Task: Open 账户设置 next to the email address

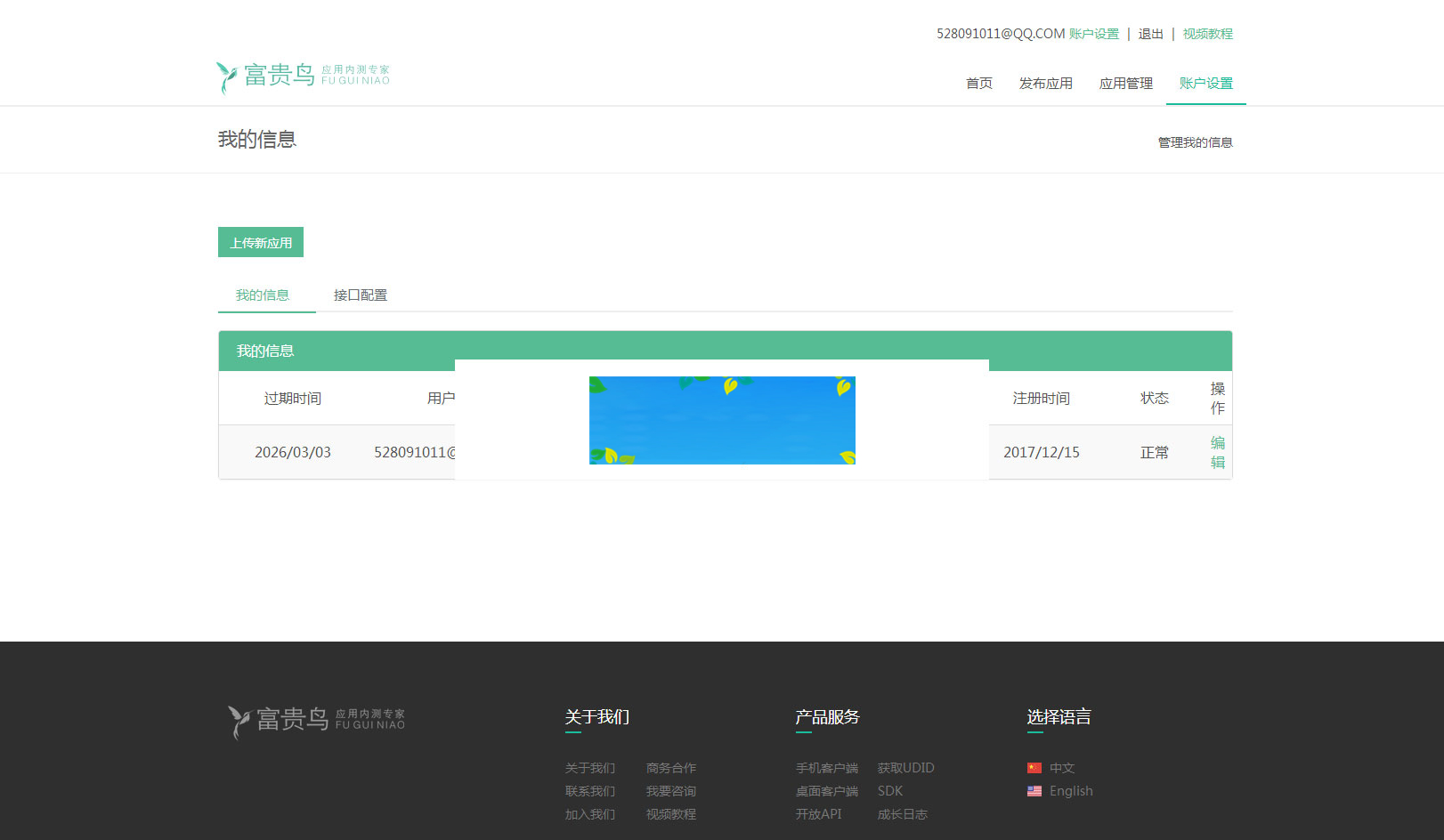Action: pos(1096,33)
